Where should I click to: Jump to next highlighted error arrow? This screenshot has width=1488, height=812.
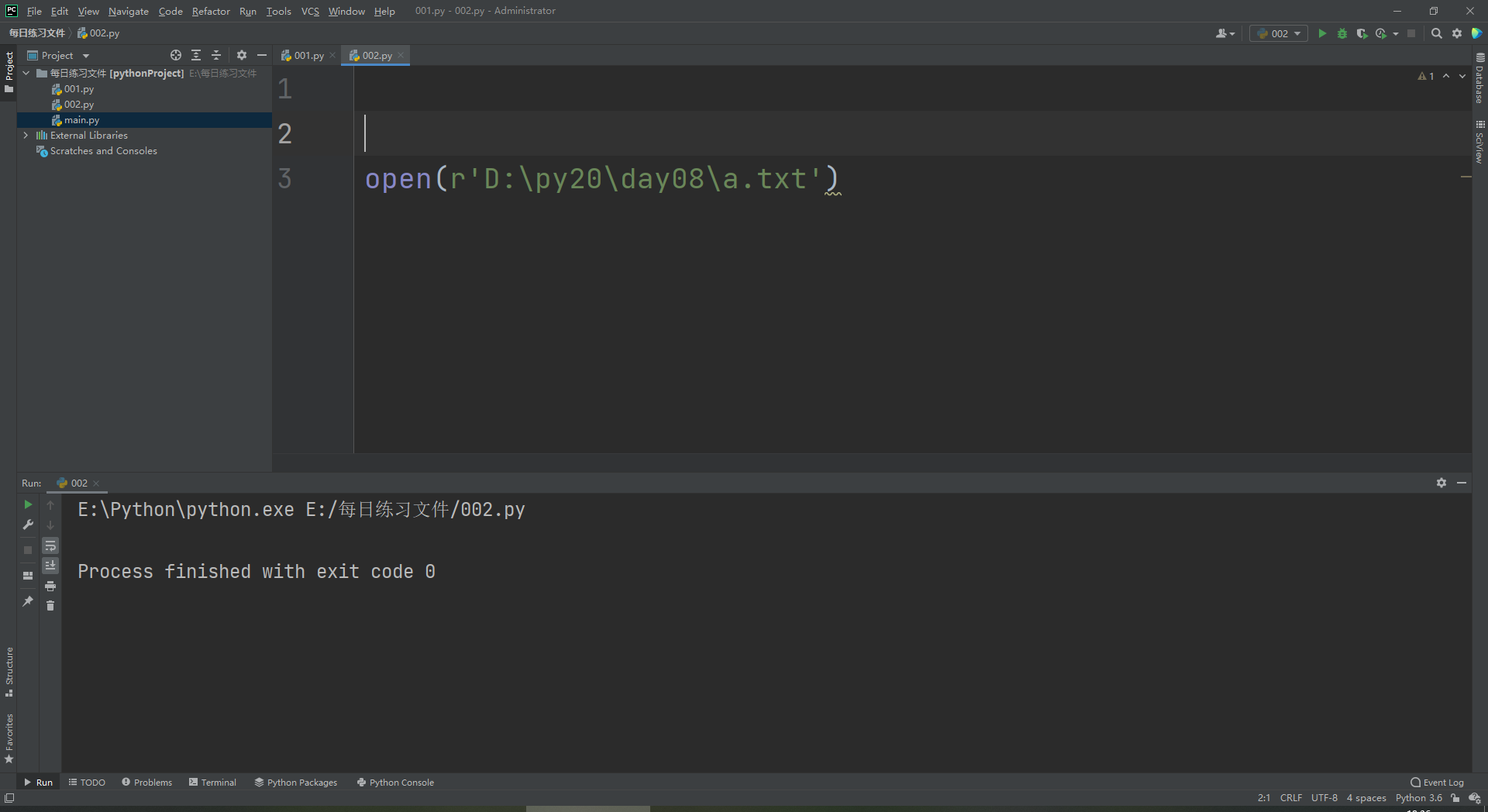(1462, 76)
